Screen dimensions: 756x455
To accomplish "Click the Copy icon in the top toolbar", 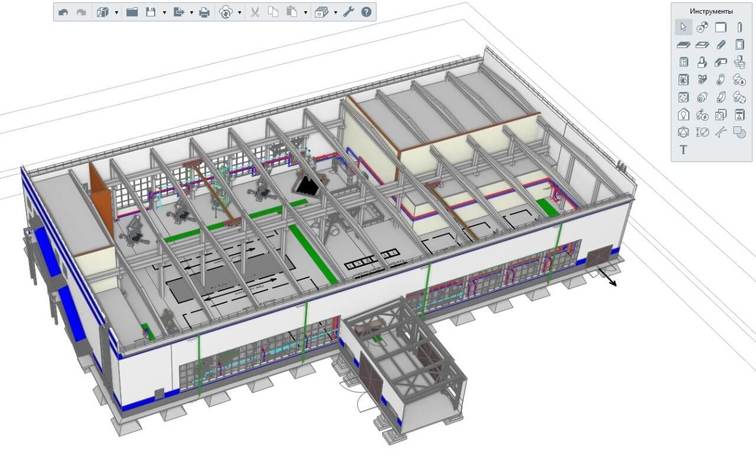I will click(273, 13).
